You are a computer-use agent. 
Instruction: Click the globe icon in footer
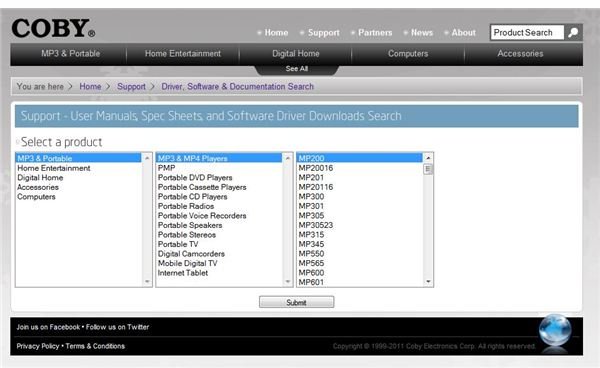(555, 331)
